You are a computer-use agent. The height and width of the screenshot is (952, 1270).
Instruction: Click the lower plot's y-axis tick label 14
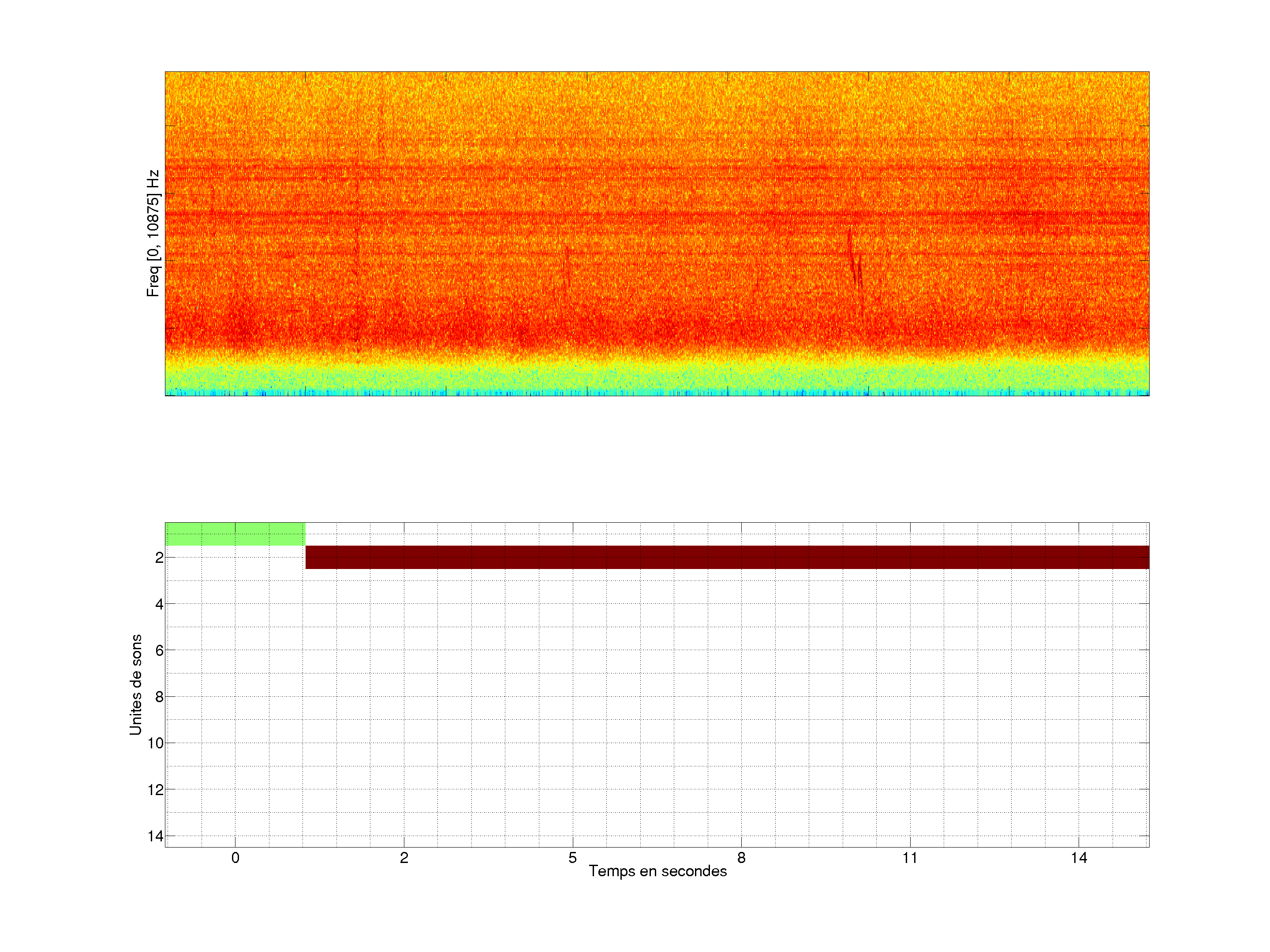click(156, 836)
